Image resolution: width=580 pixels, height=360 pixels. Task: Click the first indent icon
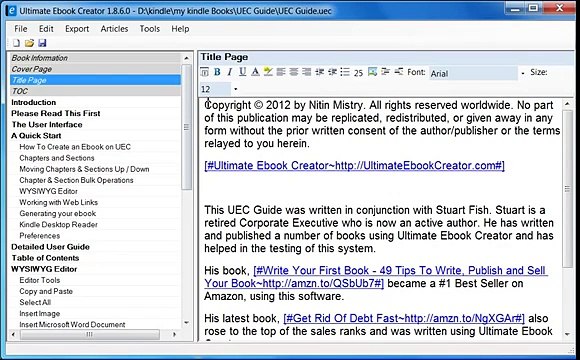tap(319, 72)
